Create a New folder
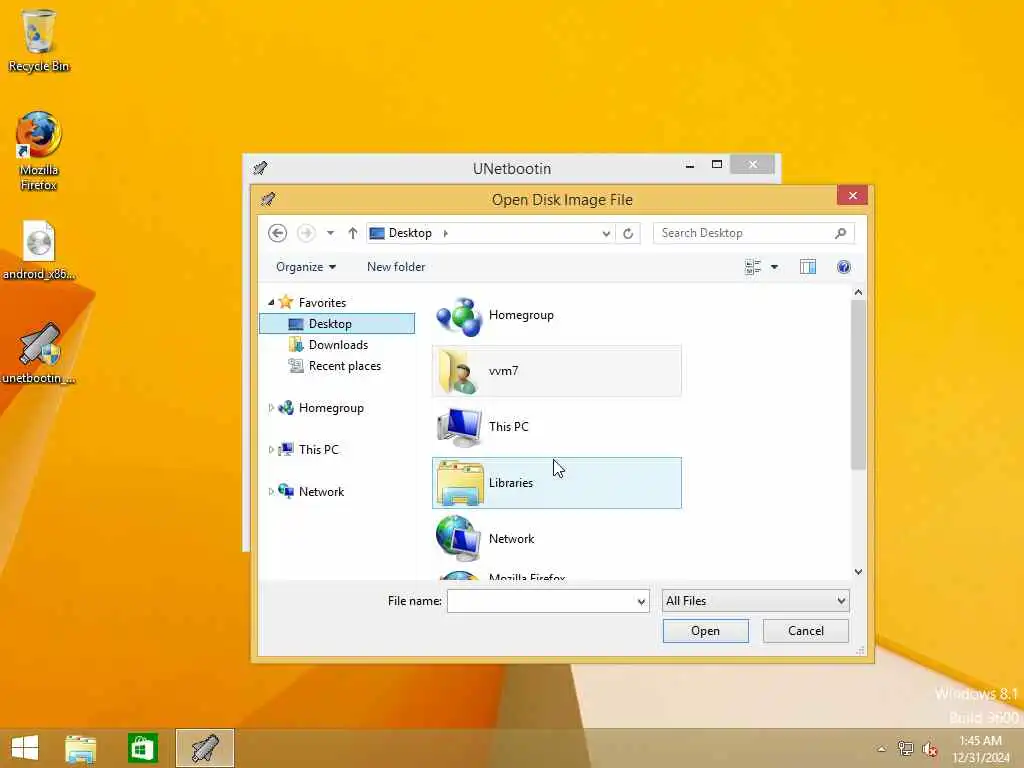The width and height of the screenshot is (1024, 768). click(x=396, y=267)
